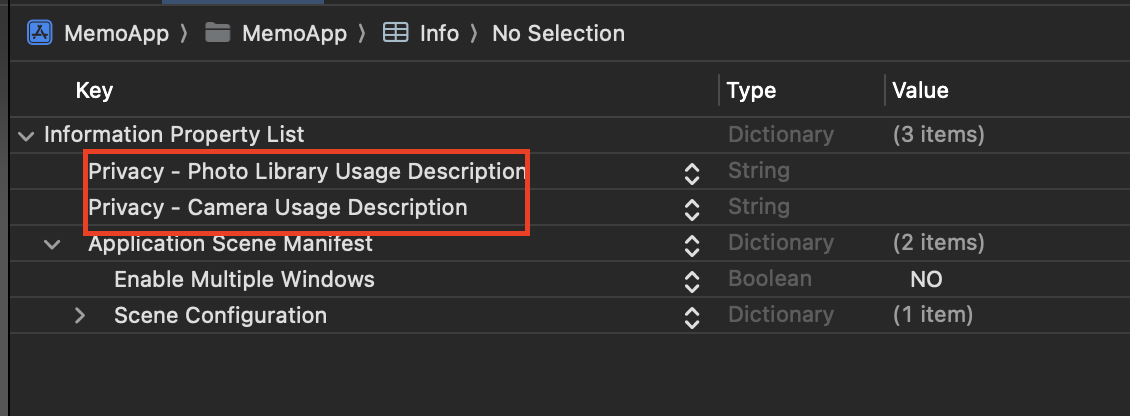This screenshot has height=416, width=1130.
Task: Open key stepper for Application Scene Manifest
Action: [691, 245]
